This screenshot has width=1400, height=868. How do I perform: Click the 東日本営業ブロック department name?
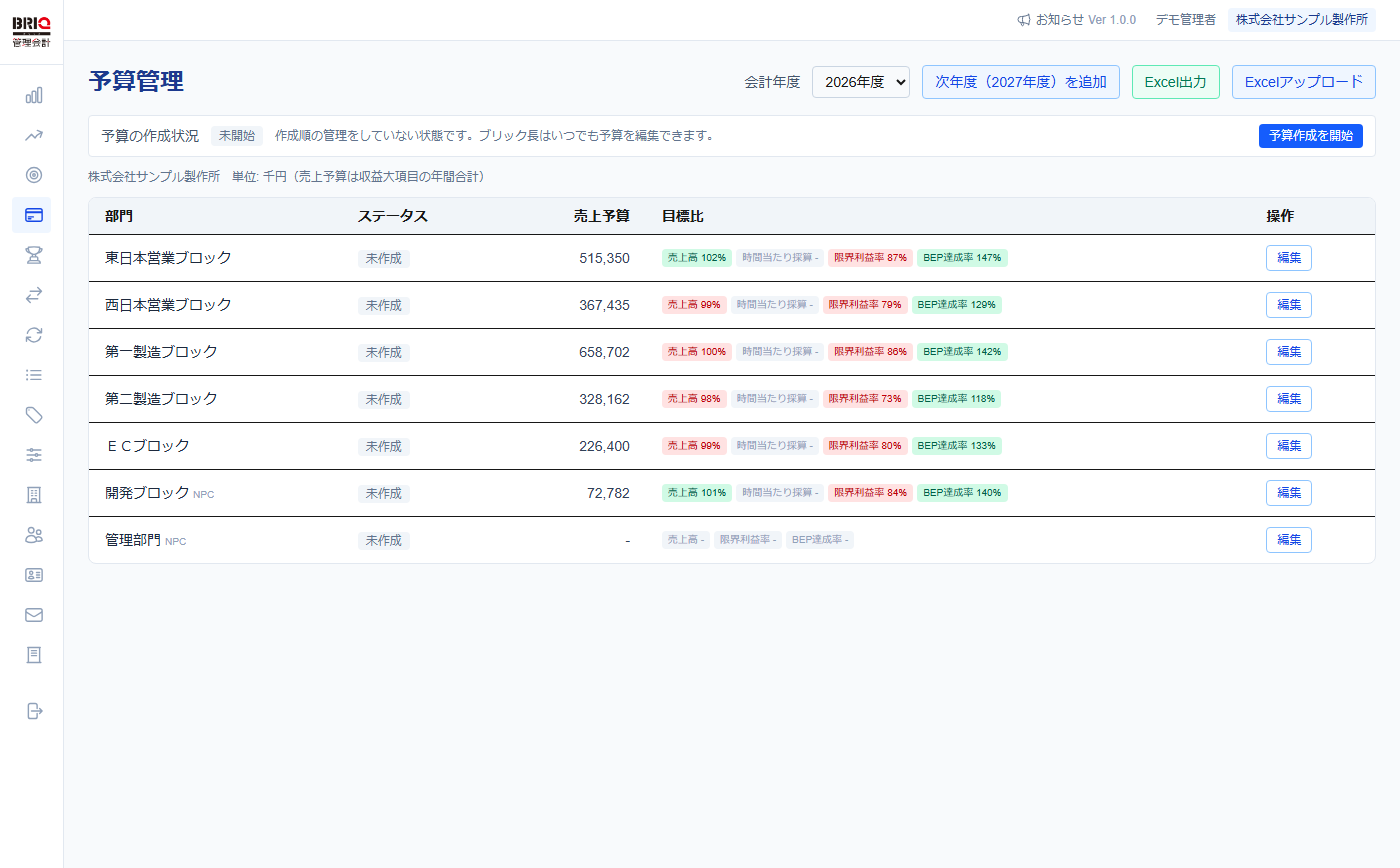[x=168, y=258]
